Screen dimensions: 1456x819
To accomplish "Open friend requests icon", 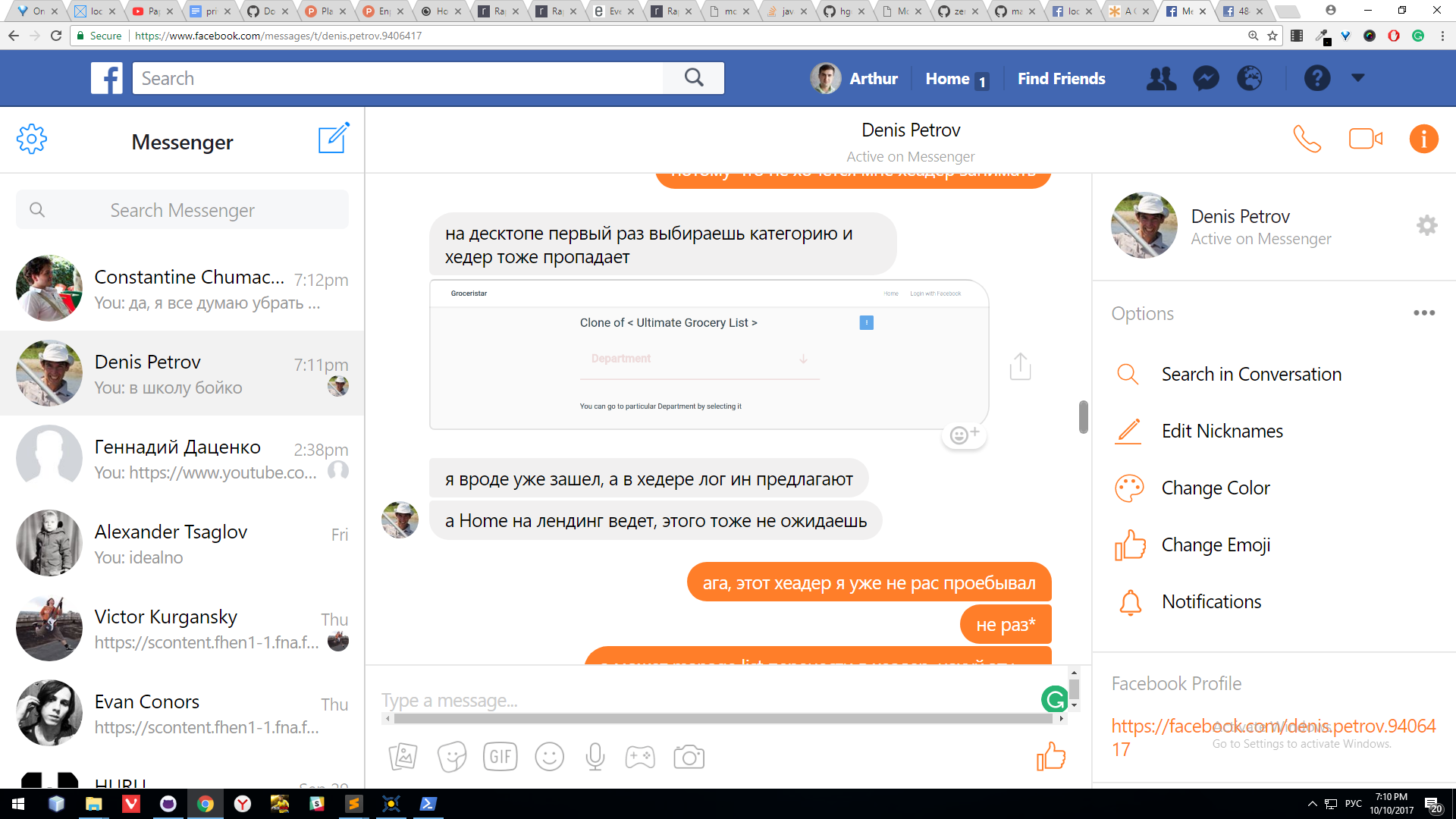I will (x=1161, y=78).
